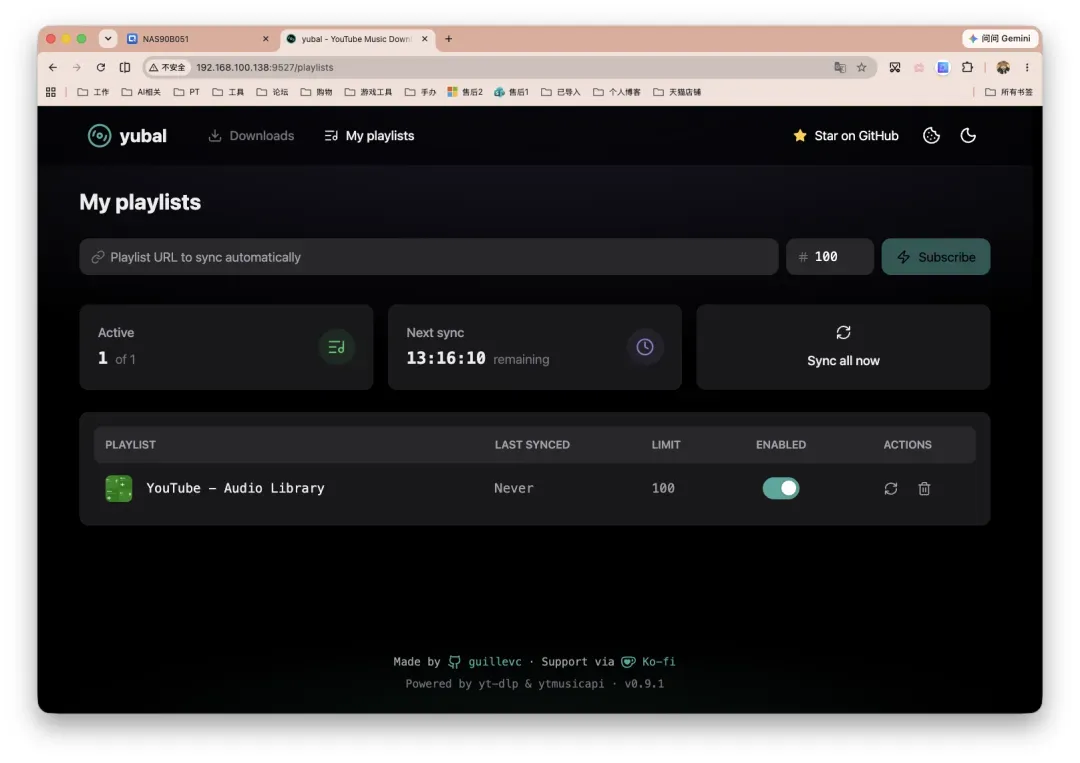This screenshot has height=763, width=1080.
Task: Click the Sync all now refresh icon
Action: (843, 333)
